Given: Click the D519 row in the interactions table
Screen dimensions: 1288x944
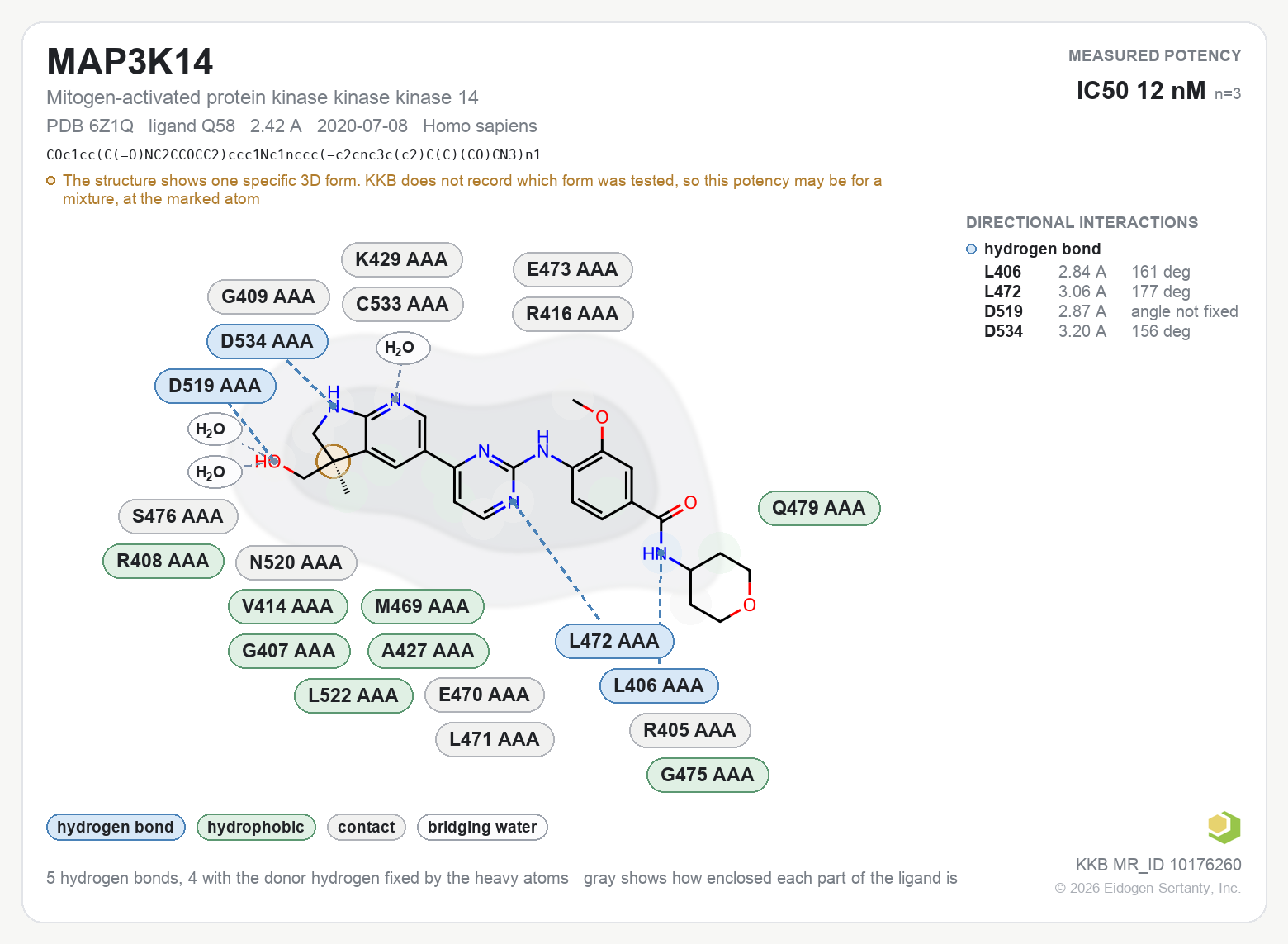Looking at the screenshot, I should (1111, 311).
